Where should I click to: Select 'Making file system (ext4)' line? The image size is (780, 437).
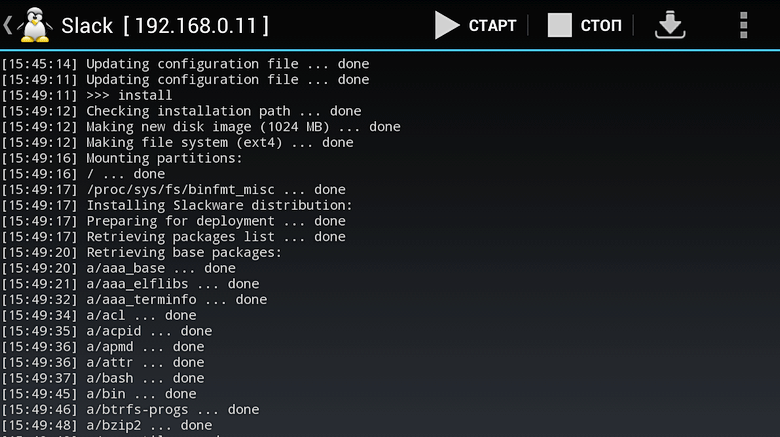coord(177,142)
